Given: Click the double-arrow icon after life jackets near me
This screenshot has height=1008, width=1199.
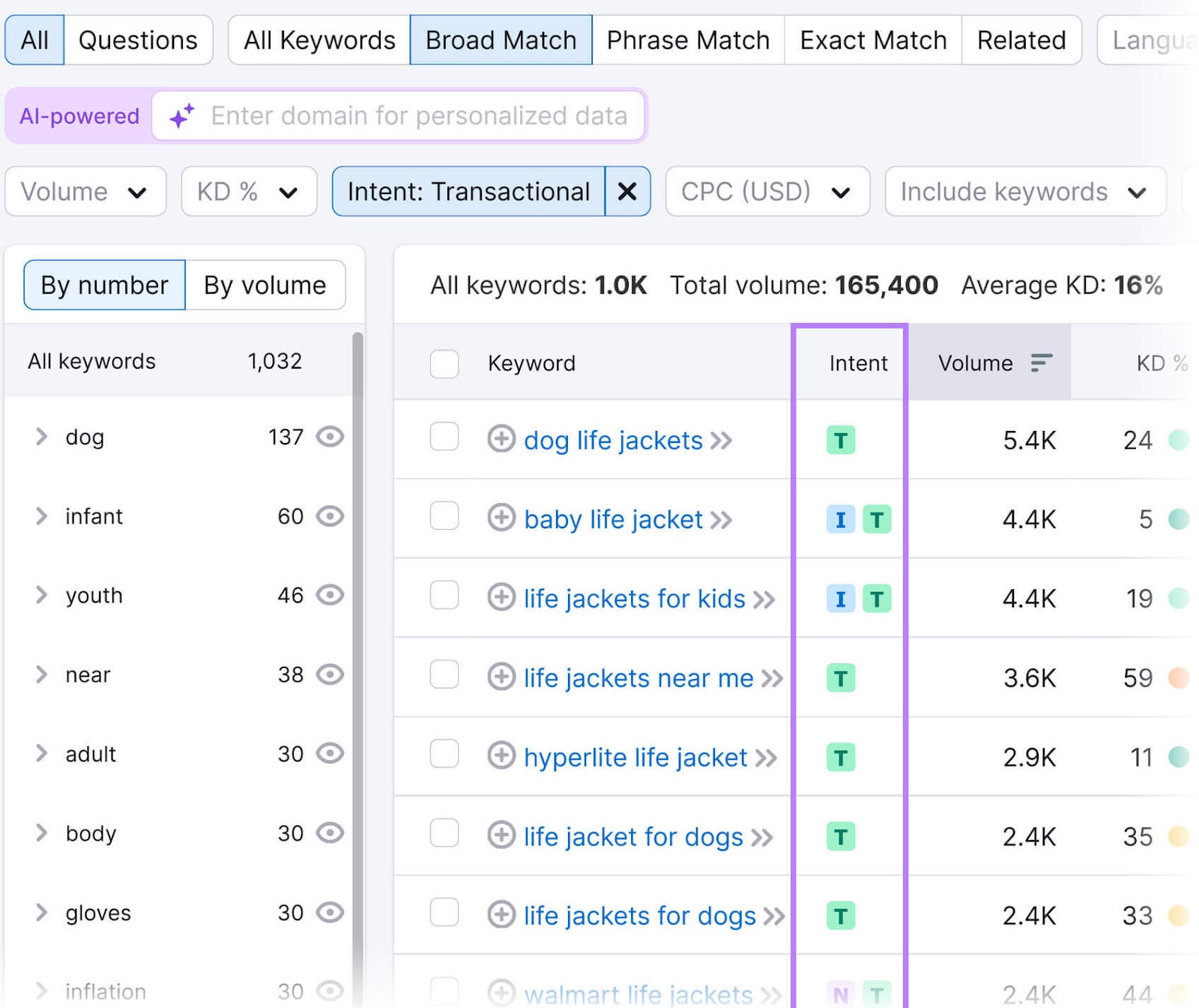Looking at the screenshot, I should (x=772, y=679).
